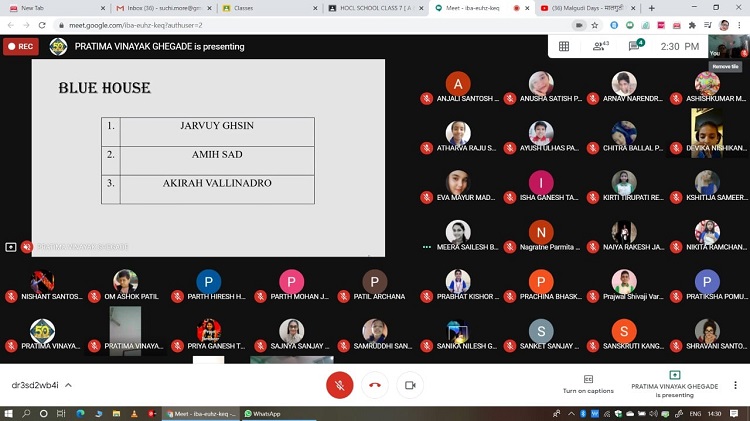The width and height of the screenshot is (750, 421).
Task: Switch to the Inbox Gmail tab
Action: [160, 8]
